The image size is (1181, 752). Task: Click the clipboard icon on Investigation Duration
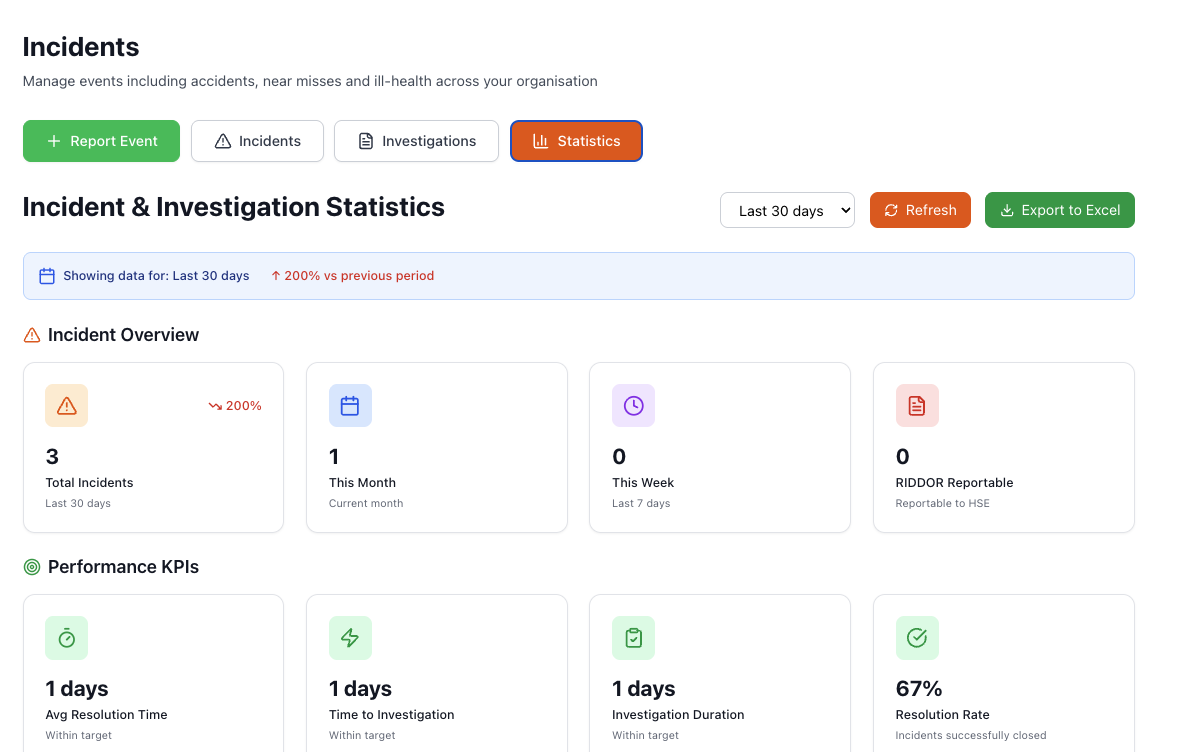click(x=633, y=637)
